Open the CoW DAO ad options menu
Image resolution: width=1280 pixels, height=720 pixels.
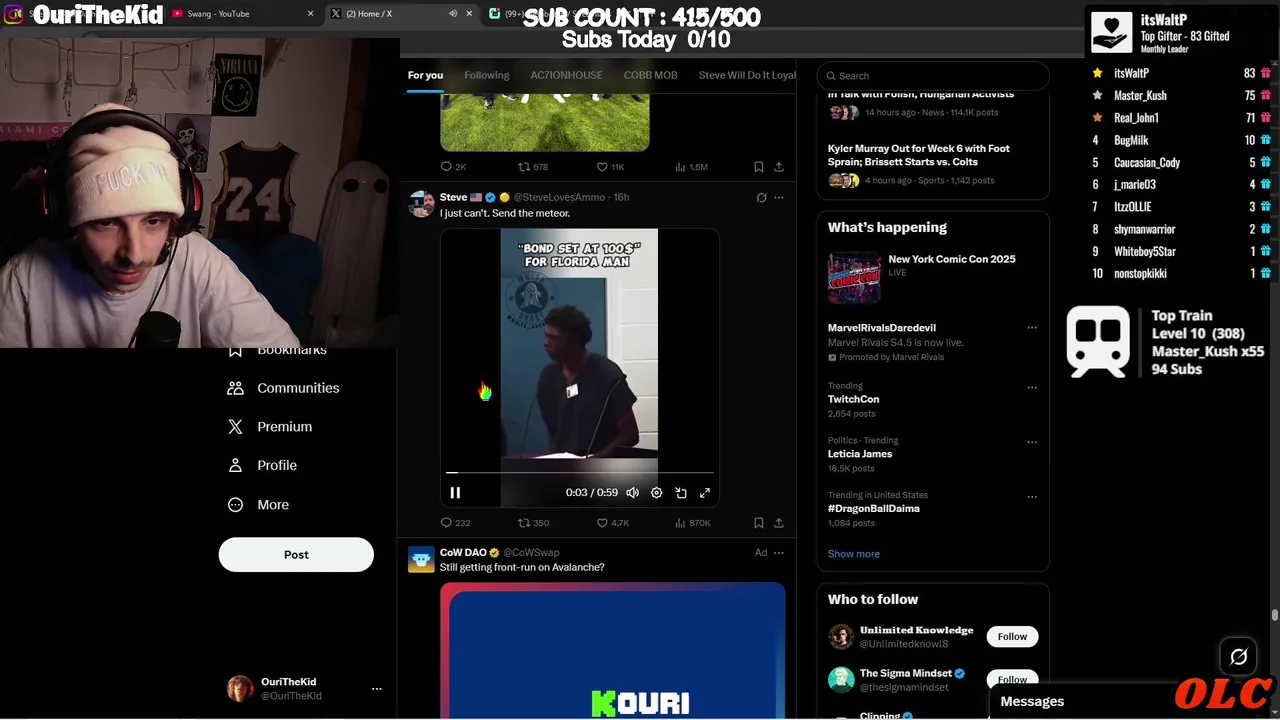779,552
